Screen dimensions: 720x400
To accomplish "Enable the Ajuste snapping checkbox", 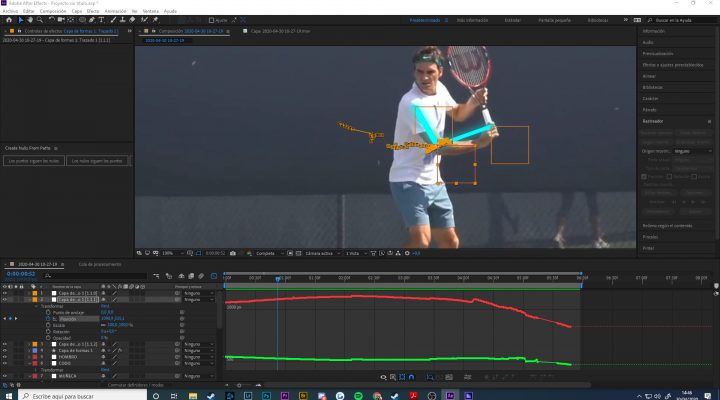I will [211, 20].
